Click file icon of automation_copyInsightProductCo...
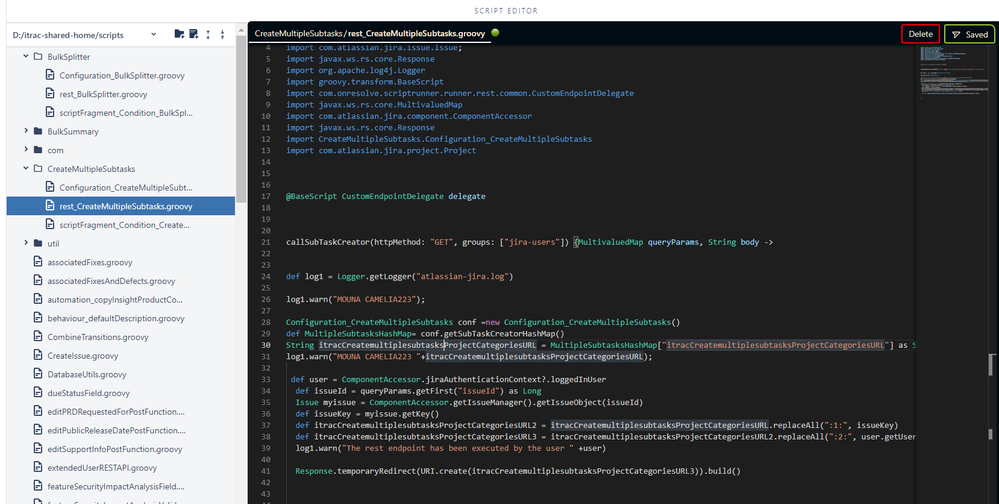 point(38,299)
